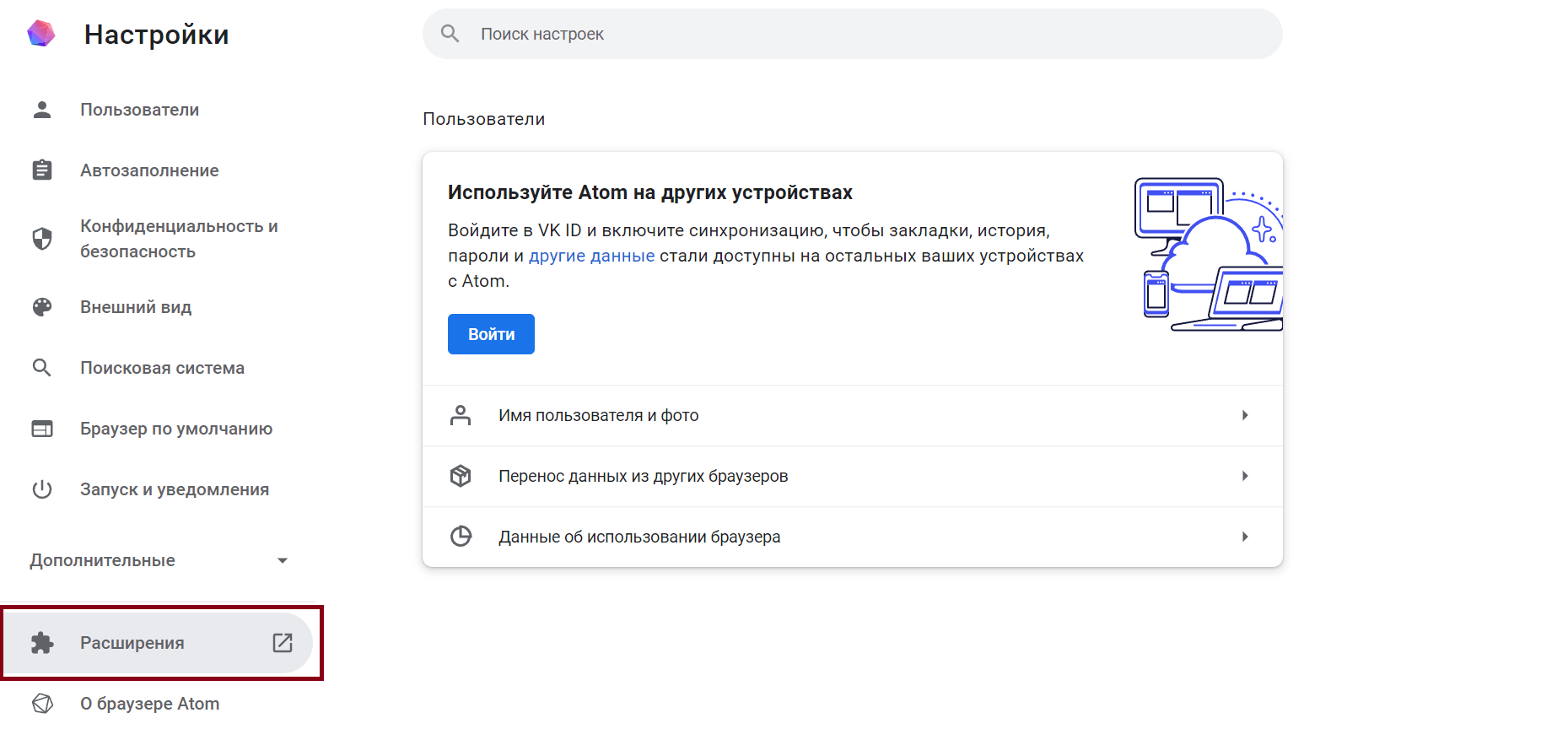The height and width of the screenshot is (729, 1568).
Task: Open О браузере Atom menu item
Action: click(x=149, y=704)
